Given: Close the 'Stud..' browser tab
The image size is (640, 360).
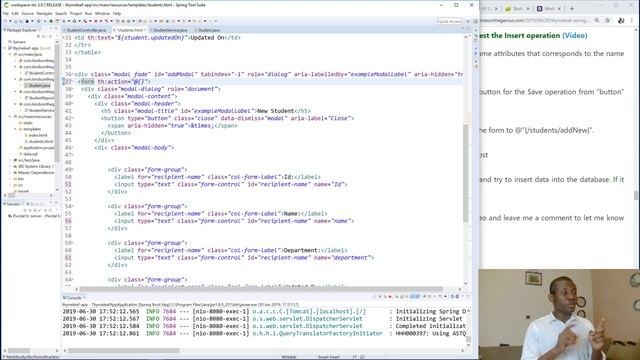Looking at the screenshot, I should click(x=527, y=9).
